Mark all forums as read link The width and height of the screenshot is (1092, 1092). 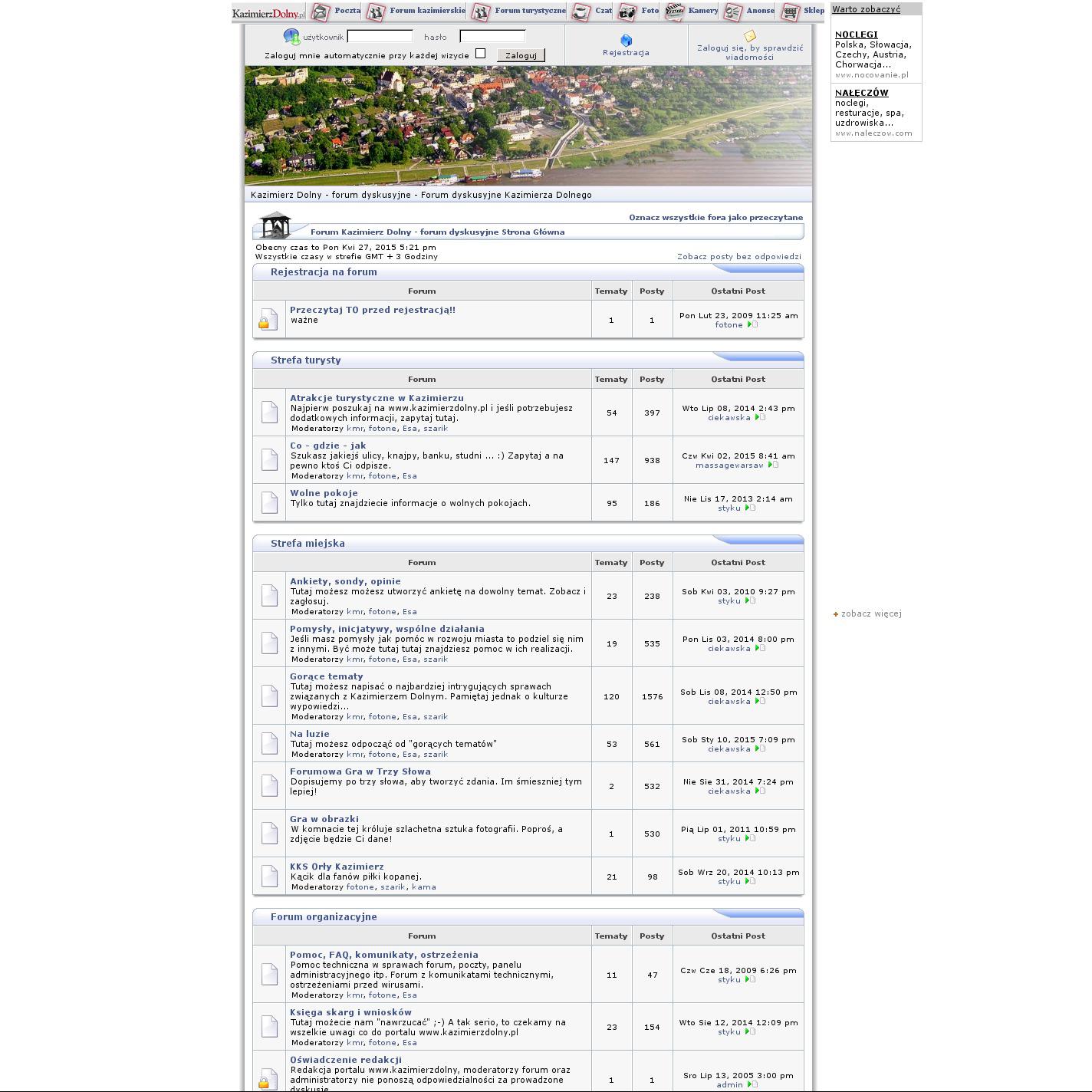[x=715, y=217]
